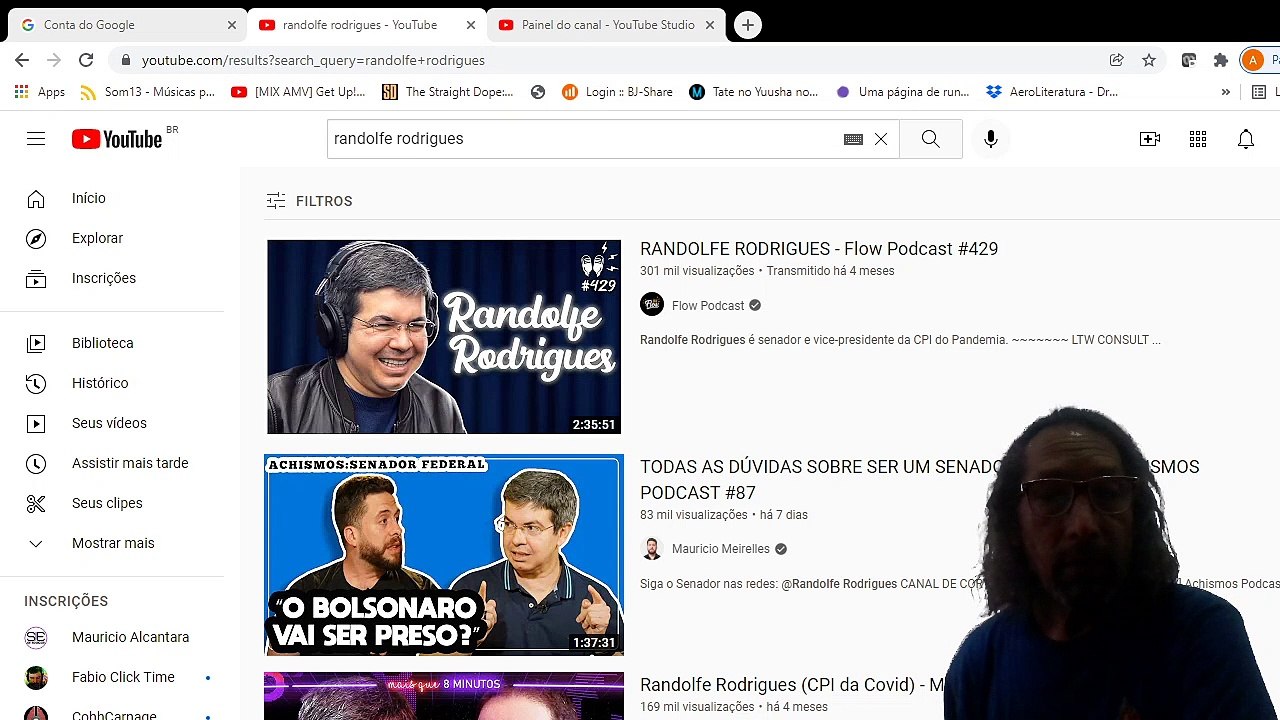Open the Mauricio Meirelles channel name link
Screen dimensions: 1280x720
click(721, 549)
